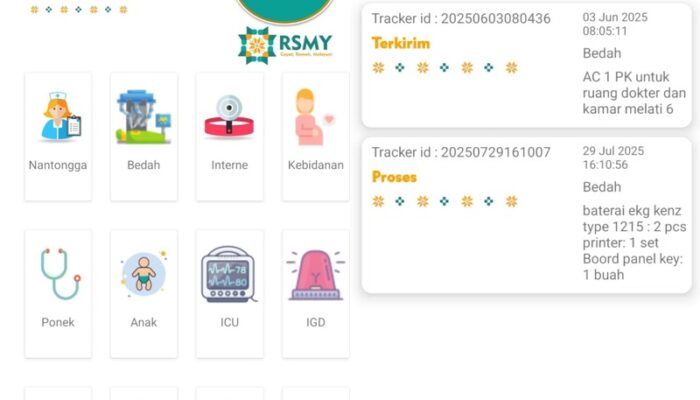Image resolution: width=700 pixels, height=400 pixels.
Task: Open the Anak baby icon
Action: click(x=144, y=274)
